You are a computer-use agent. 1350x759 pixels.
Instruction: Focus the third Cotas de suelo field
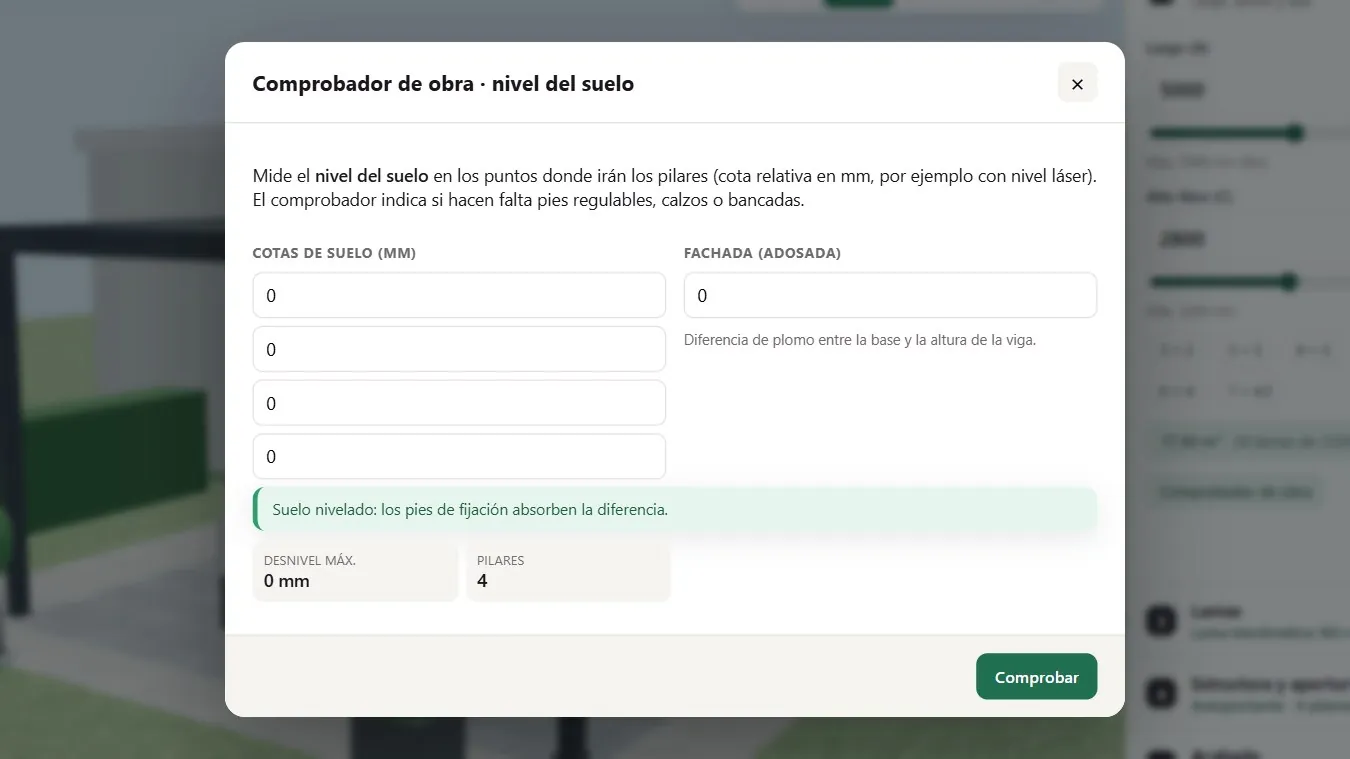(459, 403)
